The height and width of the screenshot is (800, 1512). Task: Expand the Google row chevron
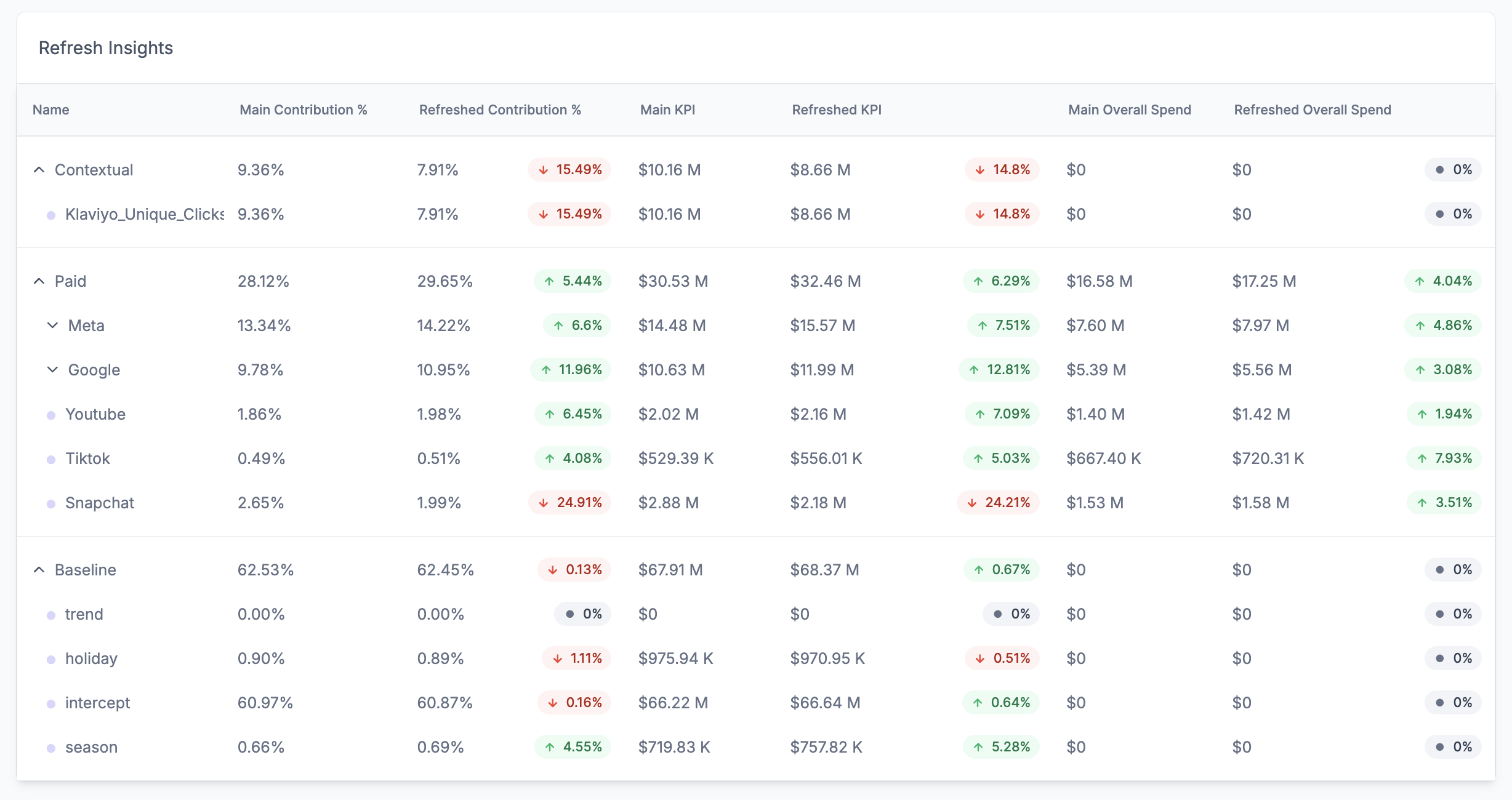tap(52, 370)
